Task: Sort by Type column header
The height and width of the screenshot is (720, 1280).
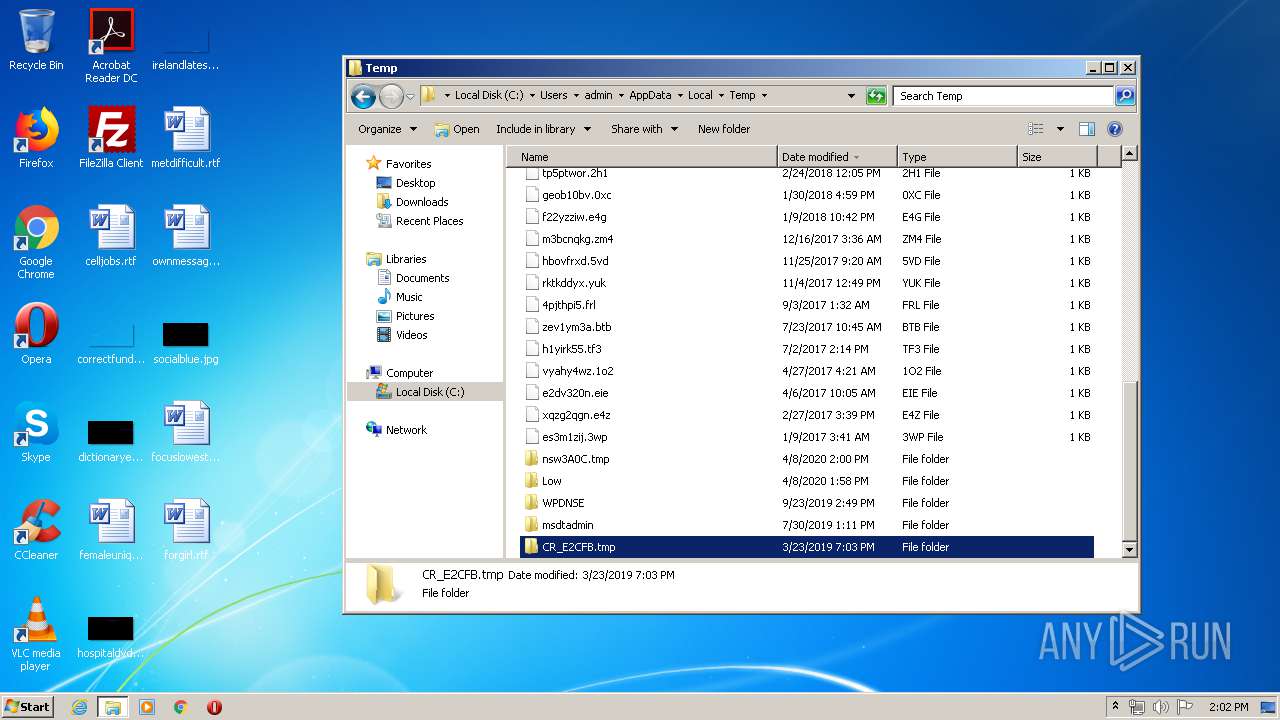Action: [957, 157]
